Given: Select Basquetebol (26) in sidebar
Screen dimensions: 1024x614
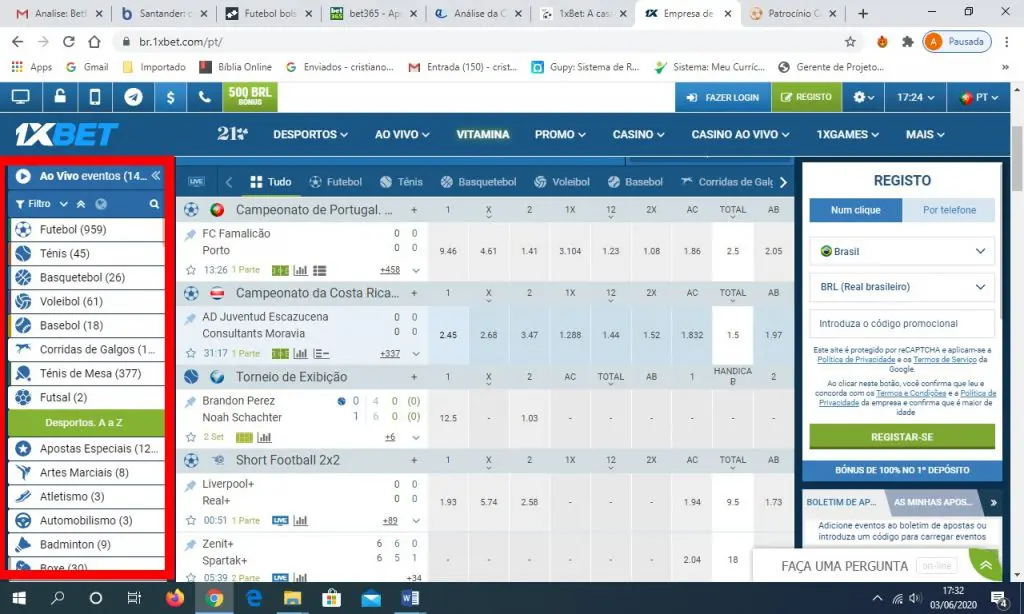Looking at the screenshot, I should click(87, 278).
